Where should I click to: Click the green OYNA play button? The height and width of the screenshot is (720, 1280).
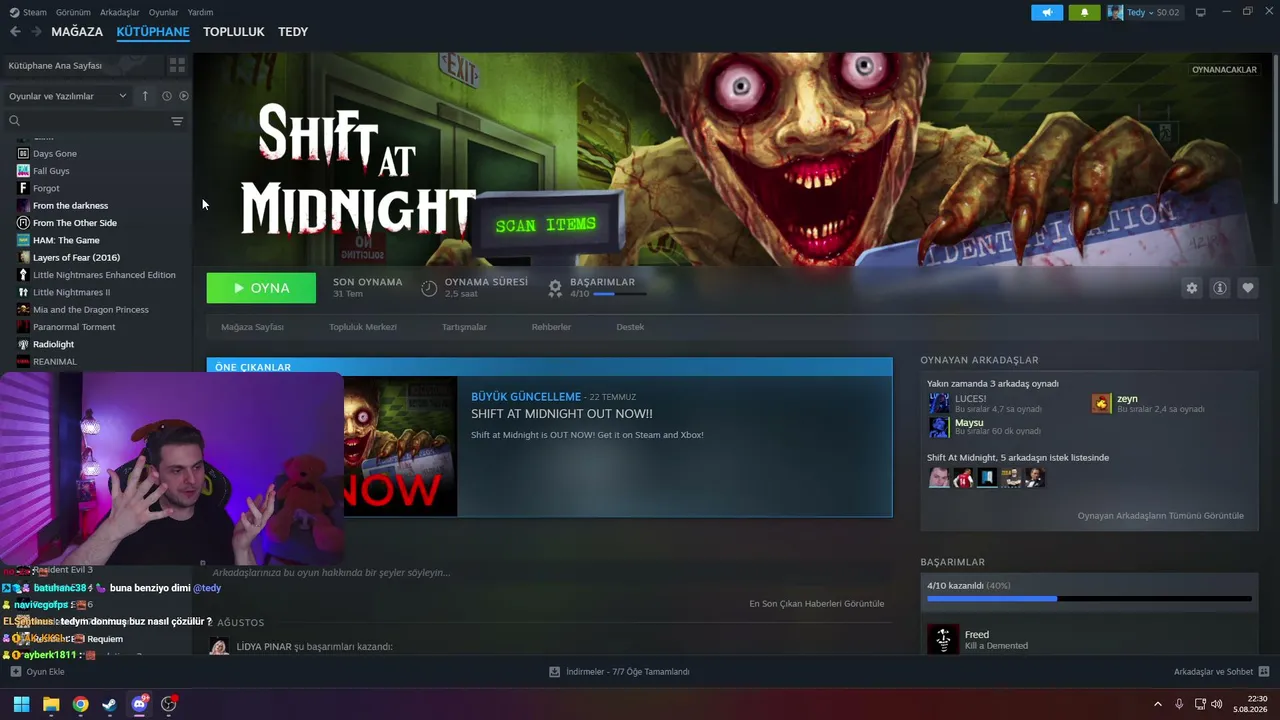tap(261, 288)
